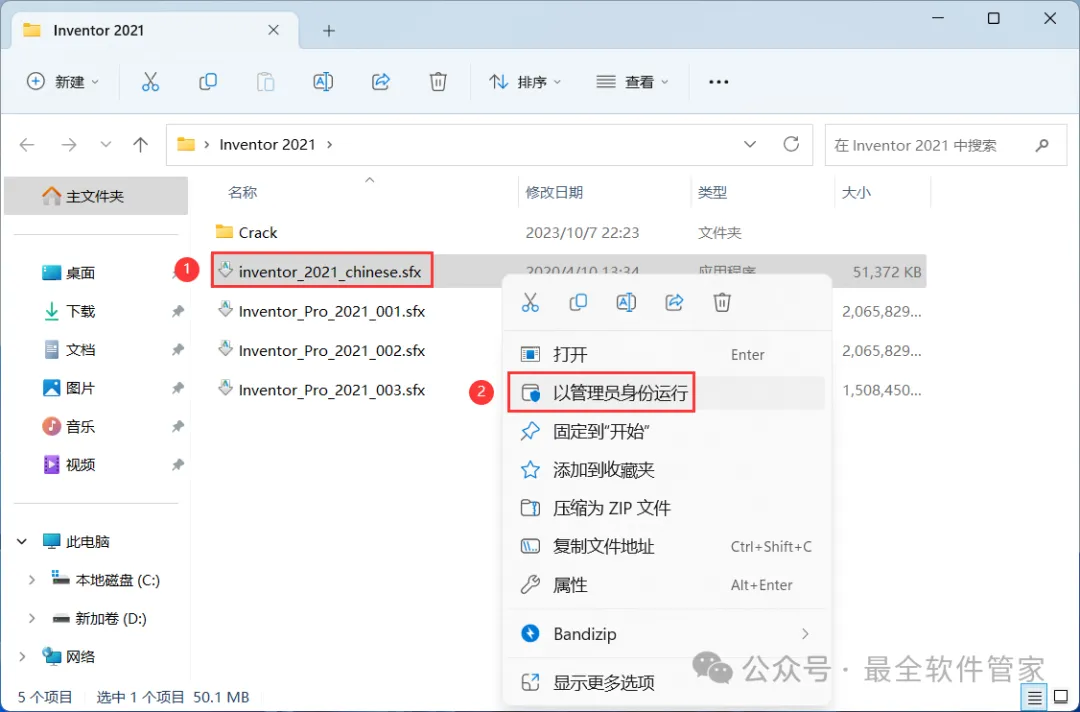The height and width of the screenshot is (712, 1080).
Task: Open the 新建 dropdown
Action: [63, 82]
